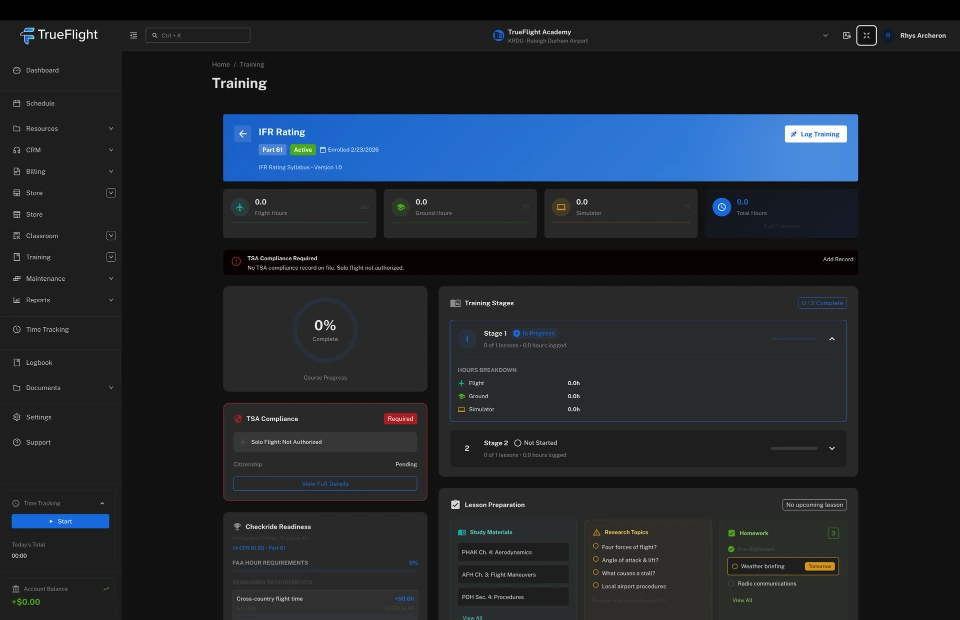Viewport: 960px width, 620px height.
Task: Click the Stage 2 progress bar
Action: click(794, 448)
